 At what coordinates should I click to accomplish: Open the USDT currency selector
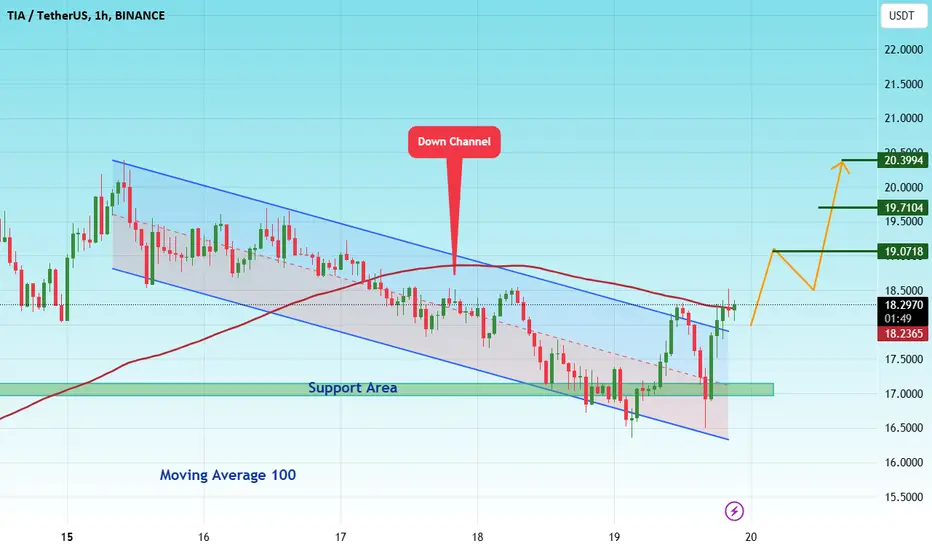(902, 16)
